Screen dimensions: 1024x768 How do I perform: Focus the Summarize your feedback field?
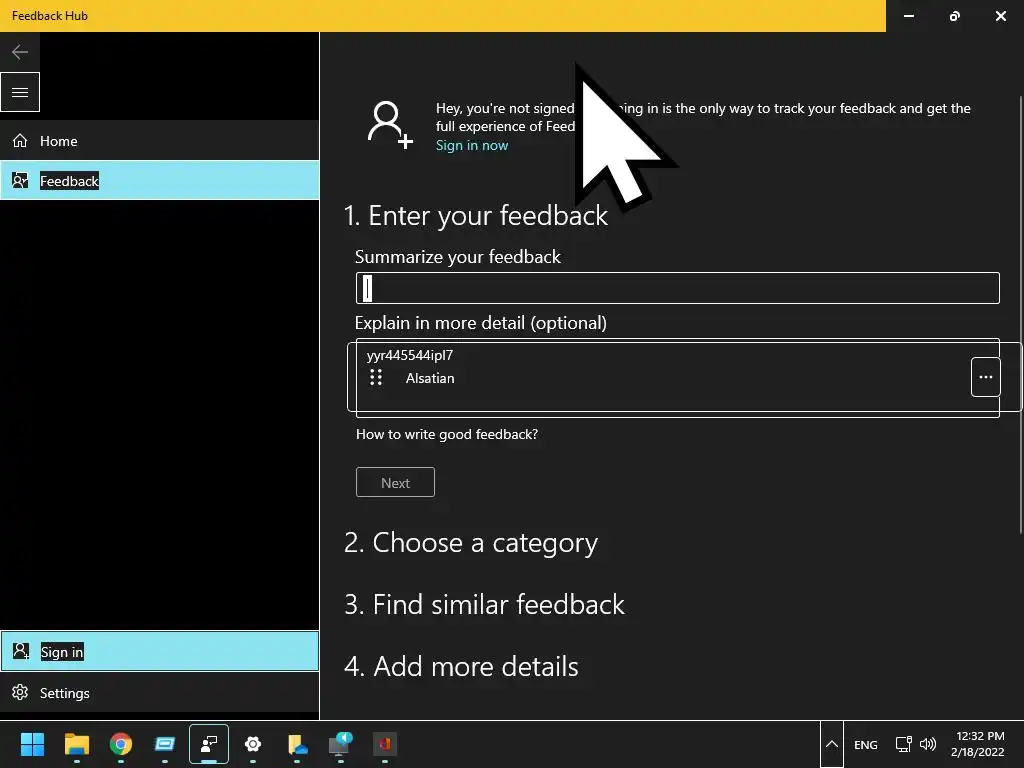click(x=677, y=288)
